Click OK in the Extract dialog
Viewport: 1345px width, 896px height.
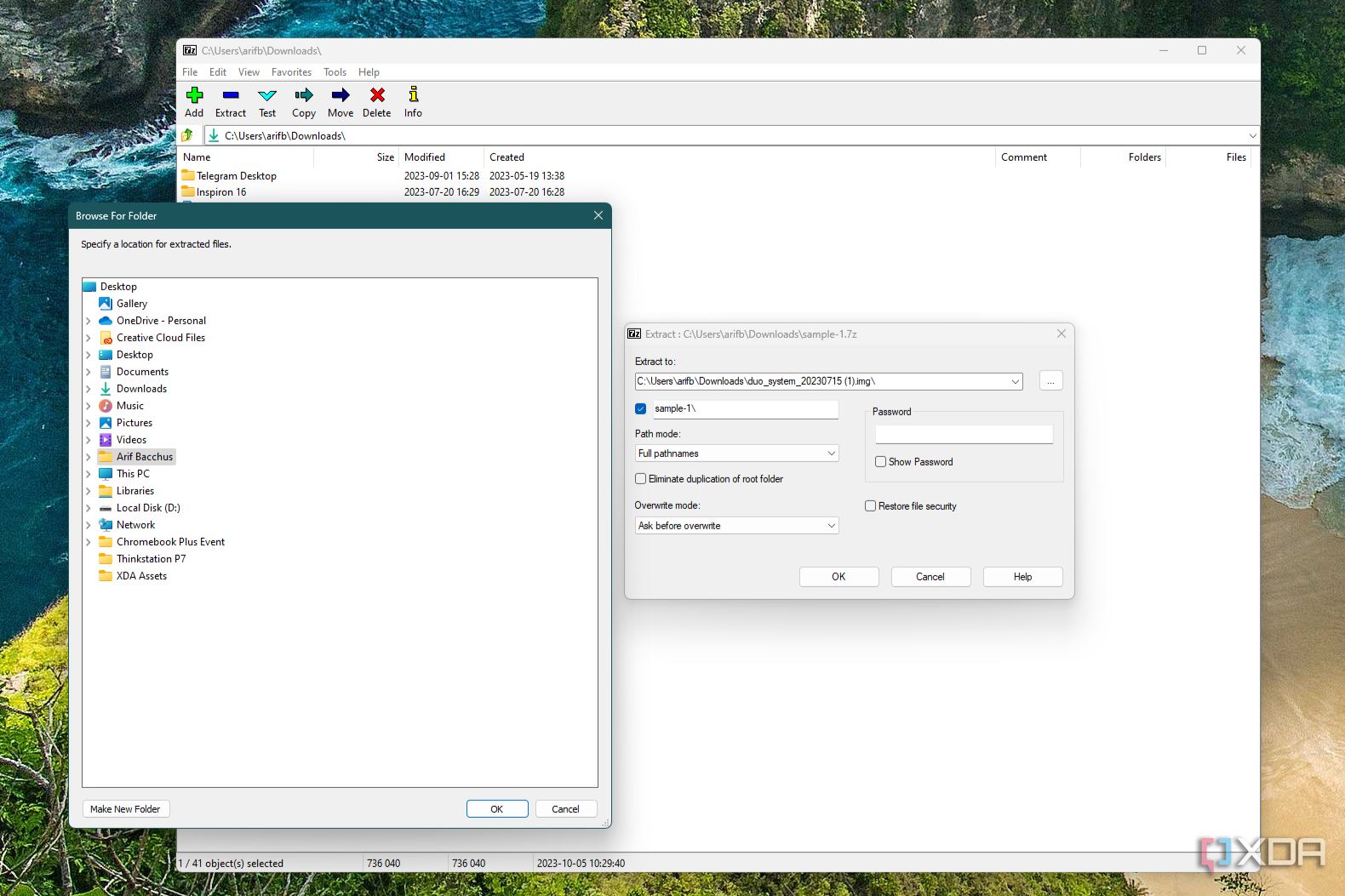839,577
